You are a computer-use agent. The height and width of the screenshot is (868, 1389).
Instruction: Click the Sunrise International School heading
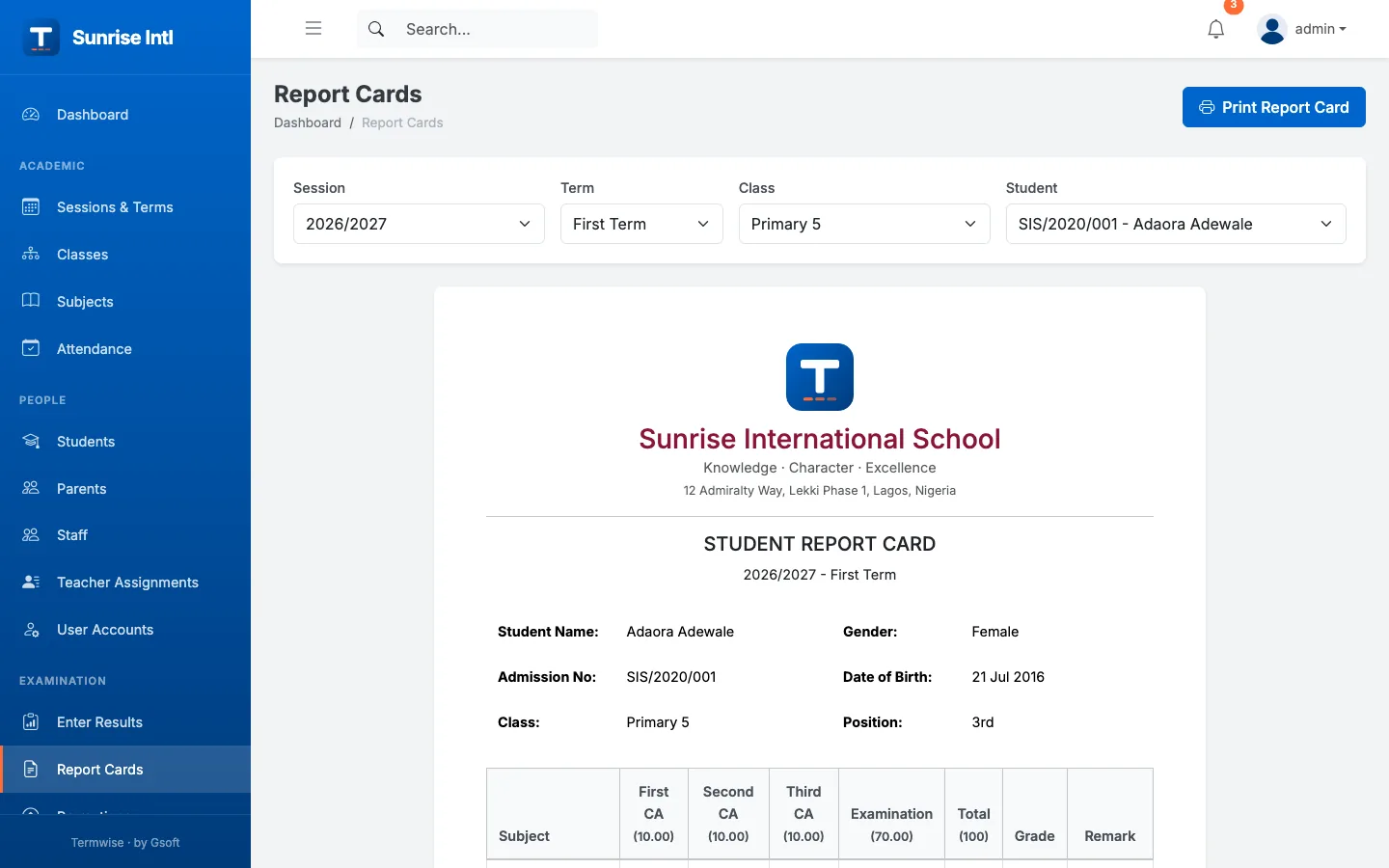click(820, 439)
